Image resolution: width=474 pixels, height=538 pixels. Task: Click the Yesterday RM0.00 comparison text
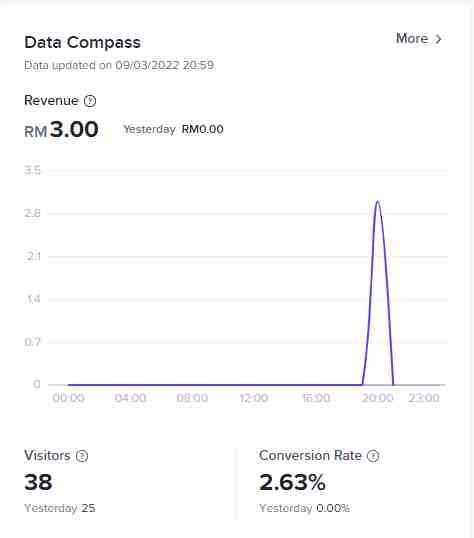click(173, 129)
